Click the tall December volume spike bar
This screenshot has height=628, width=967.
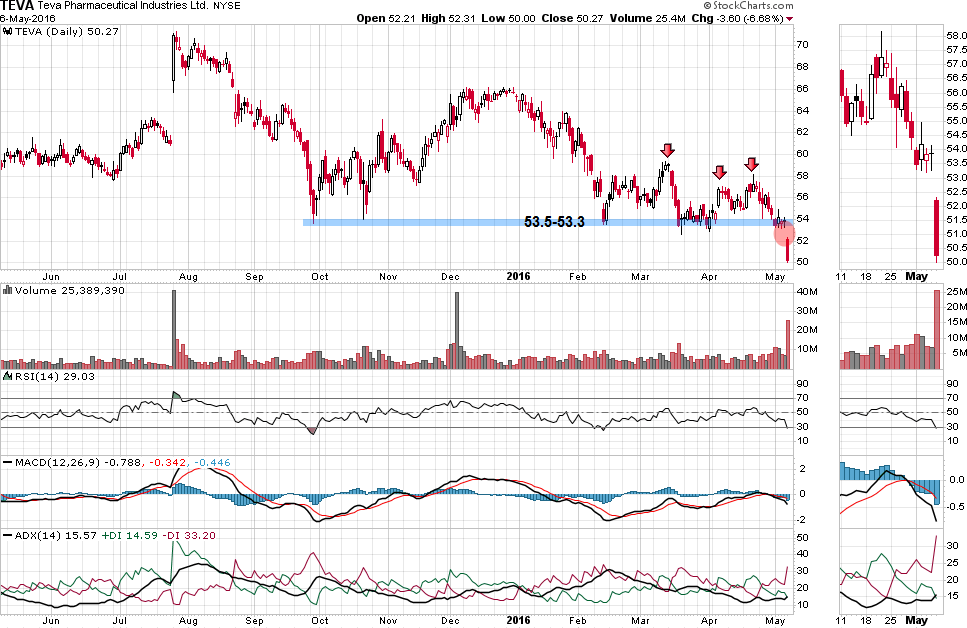click(x=457, y=330)
